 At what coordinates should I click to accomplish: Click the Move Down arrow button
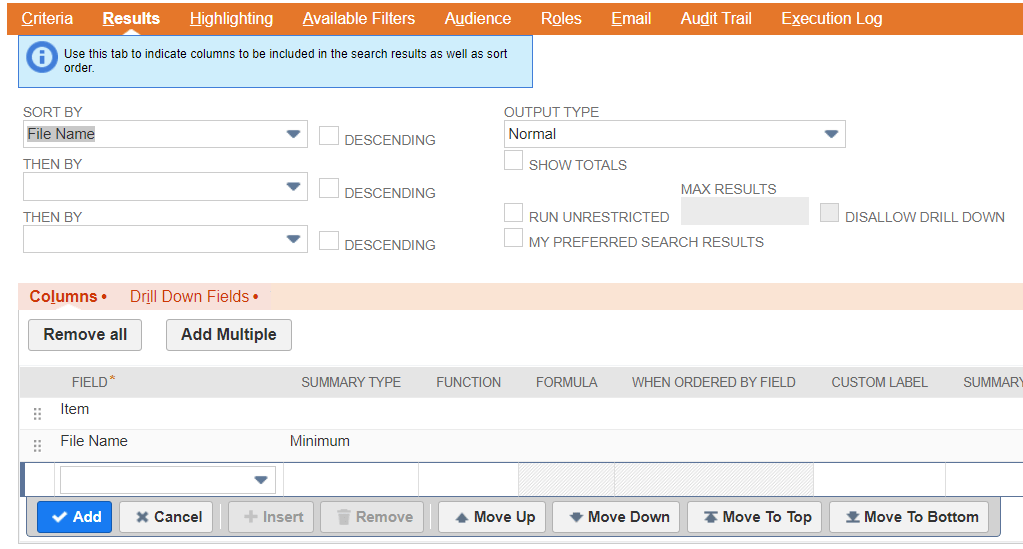616,517
